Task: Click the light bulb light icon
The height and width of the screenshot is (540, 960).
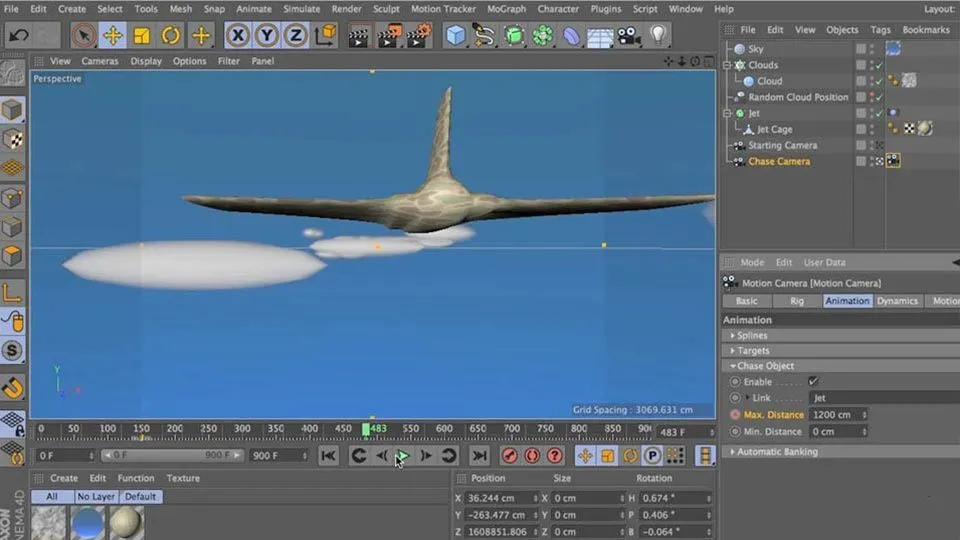Action: click(x=657, y=36)
